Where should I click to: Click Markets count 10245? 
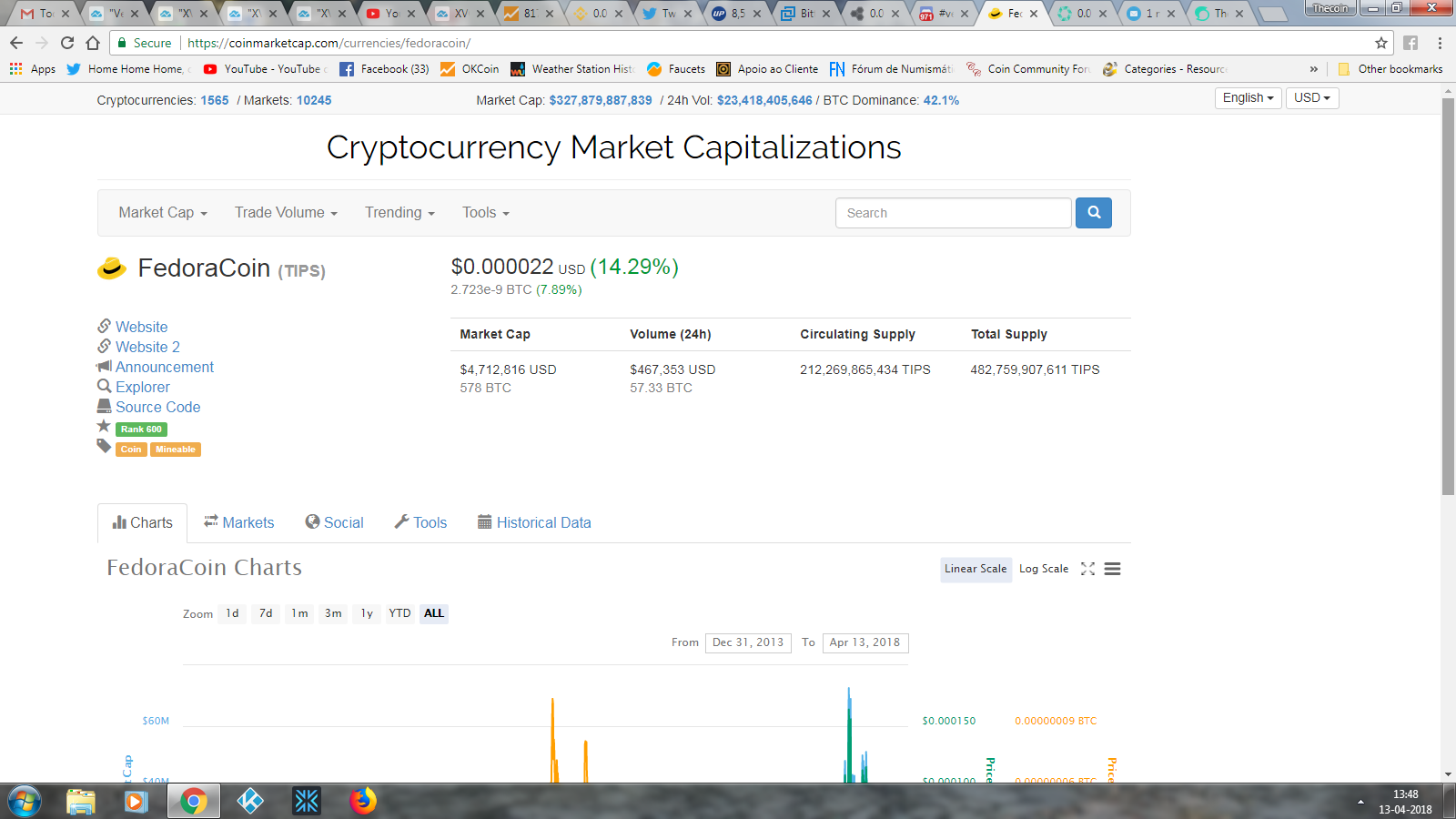click(314, 100)
